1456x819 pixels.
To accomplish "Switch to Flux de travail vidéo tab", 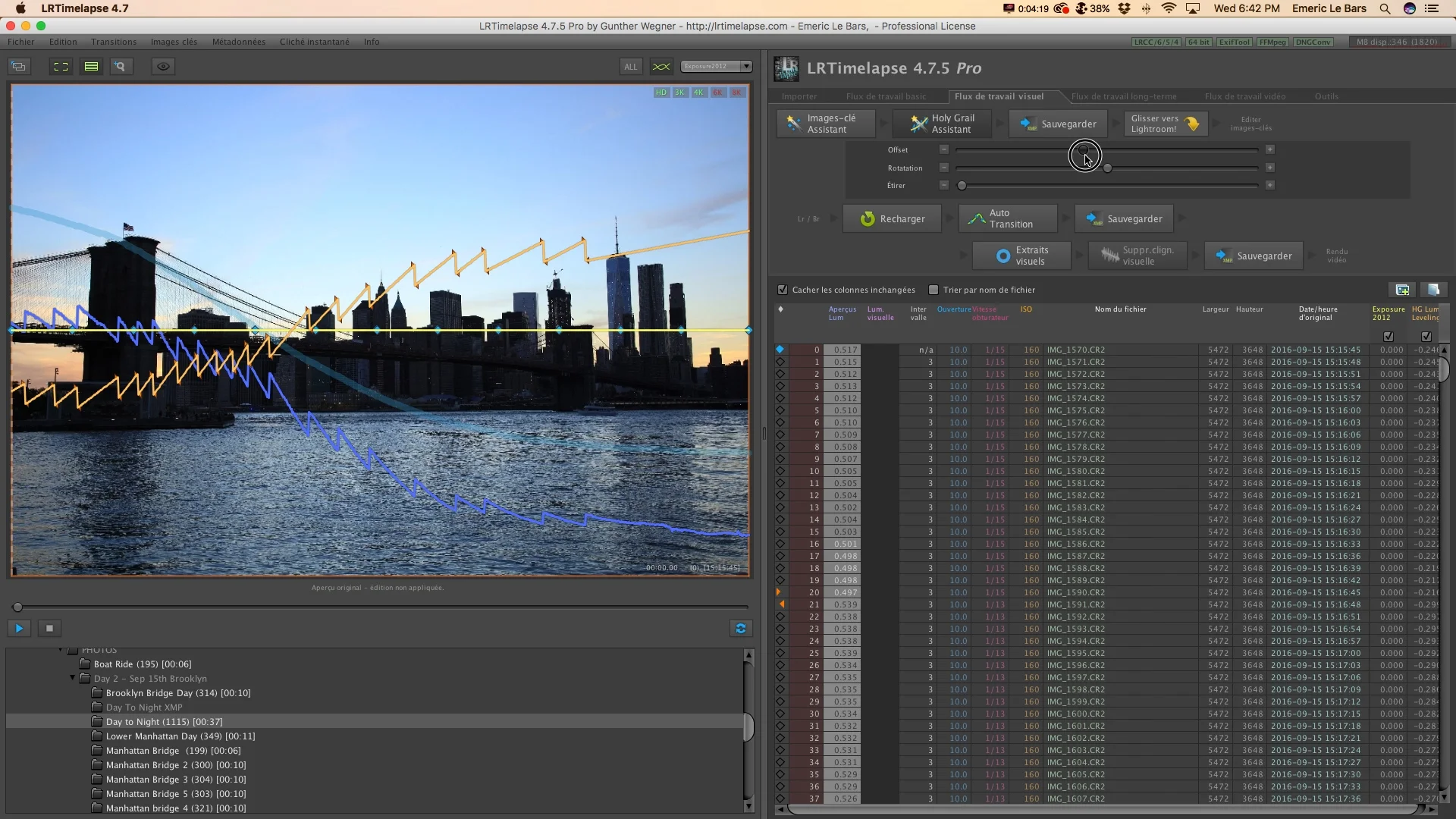I will tap(1245, 96).
